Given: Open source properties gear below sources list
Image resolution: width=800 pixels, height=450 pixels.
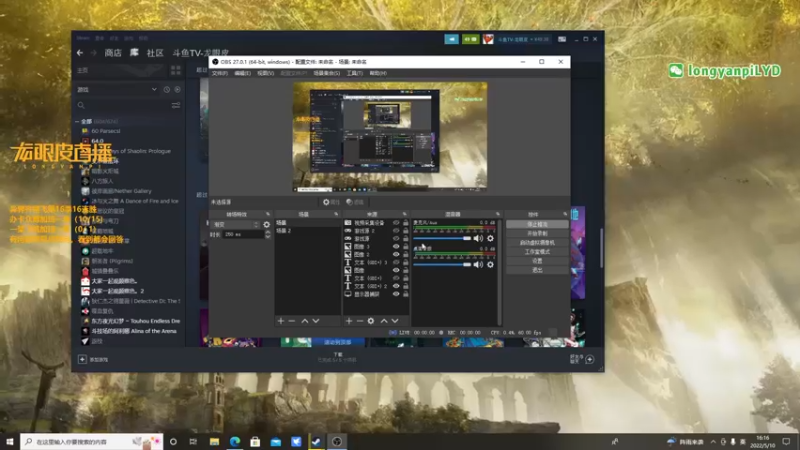Looking at the screenshot, I should (x=371, y=321).
